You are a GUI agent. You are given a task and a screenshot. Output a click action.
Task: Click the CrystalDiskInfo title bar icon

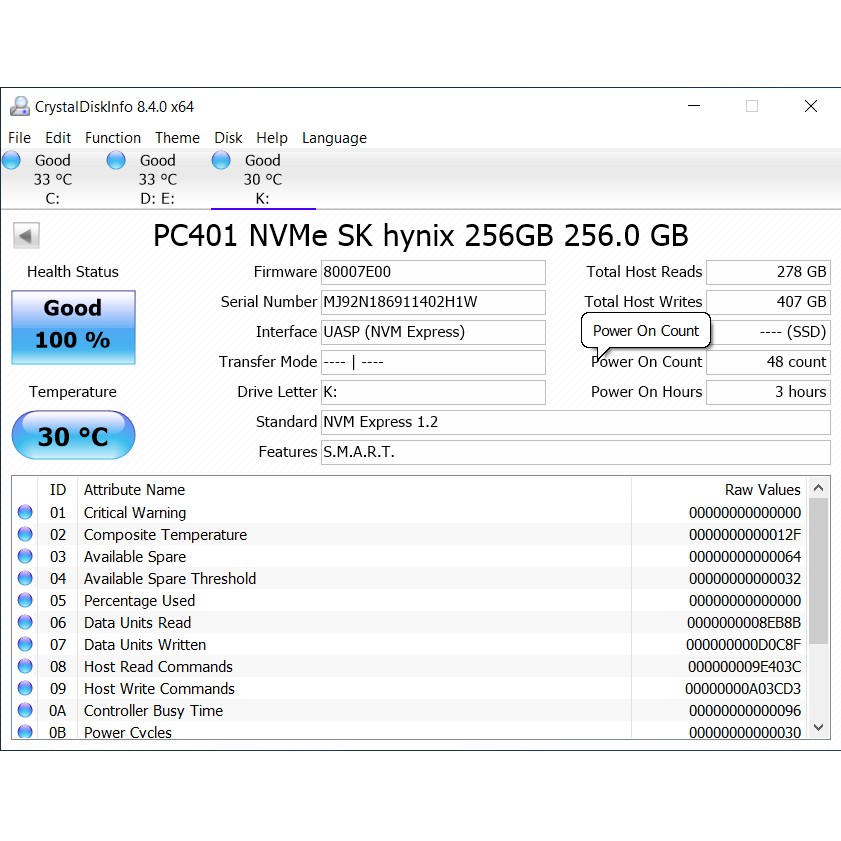point(20,105)
